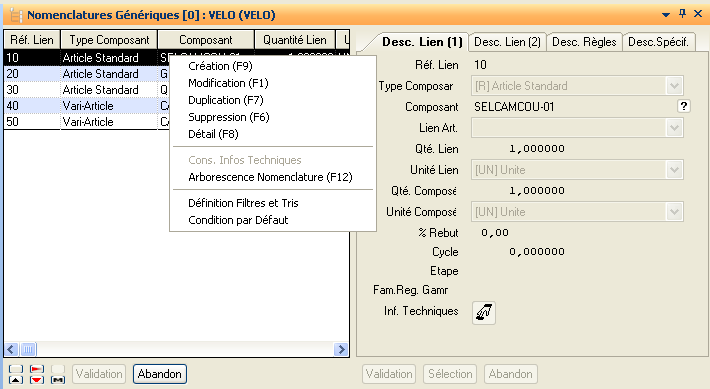Screen dimensions: 710x389
Task: Expand the Unité Lien dropdown
Action: pos(674,170)
